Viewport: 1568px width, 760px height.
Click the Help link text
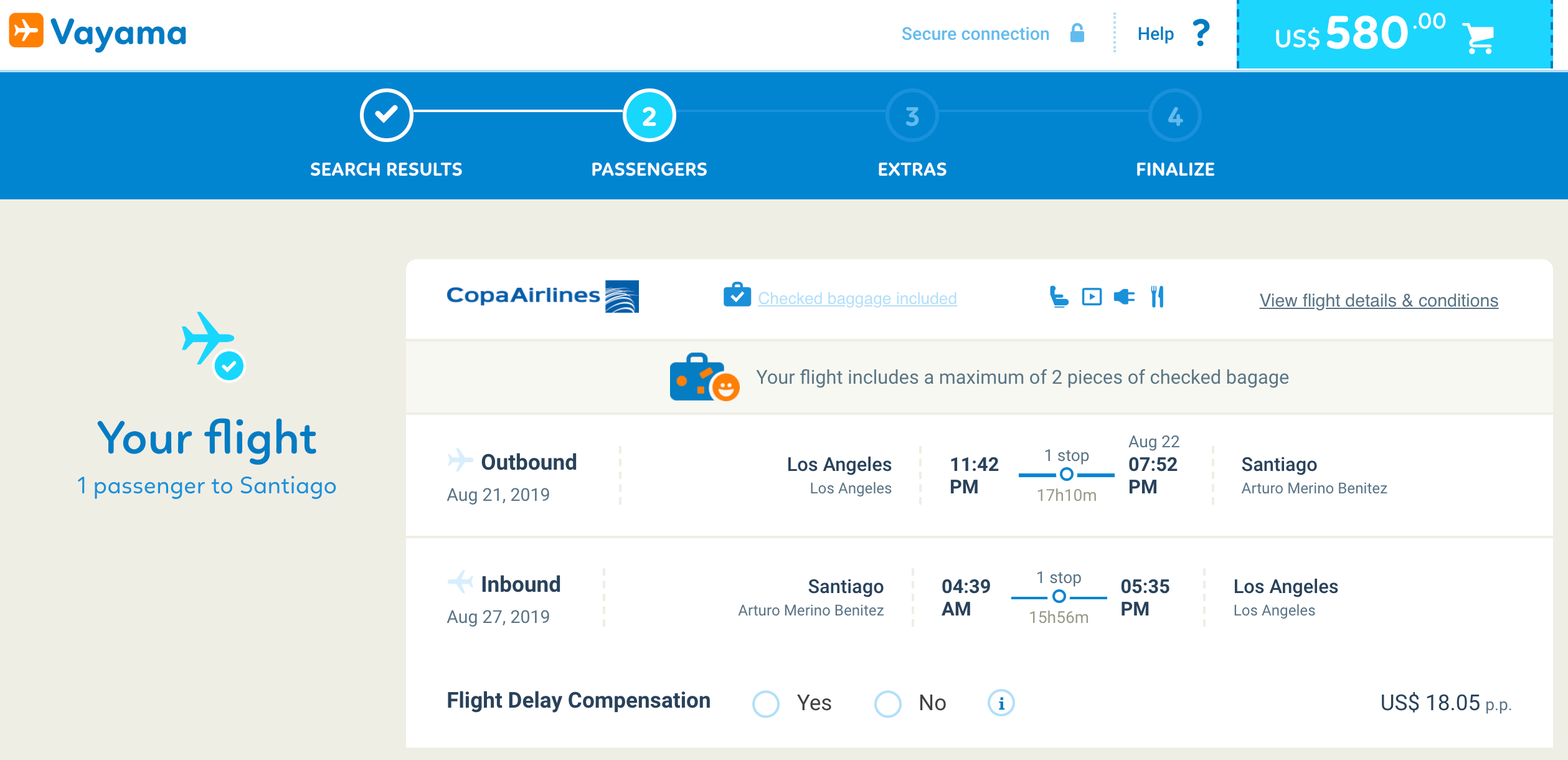[1155, 34]
